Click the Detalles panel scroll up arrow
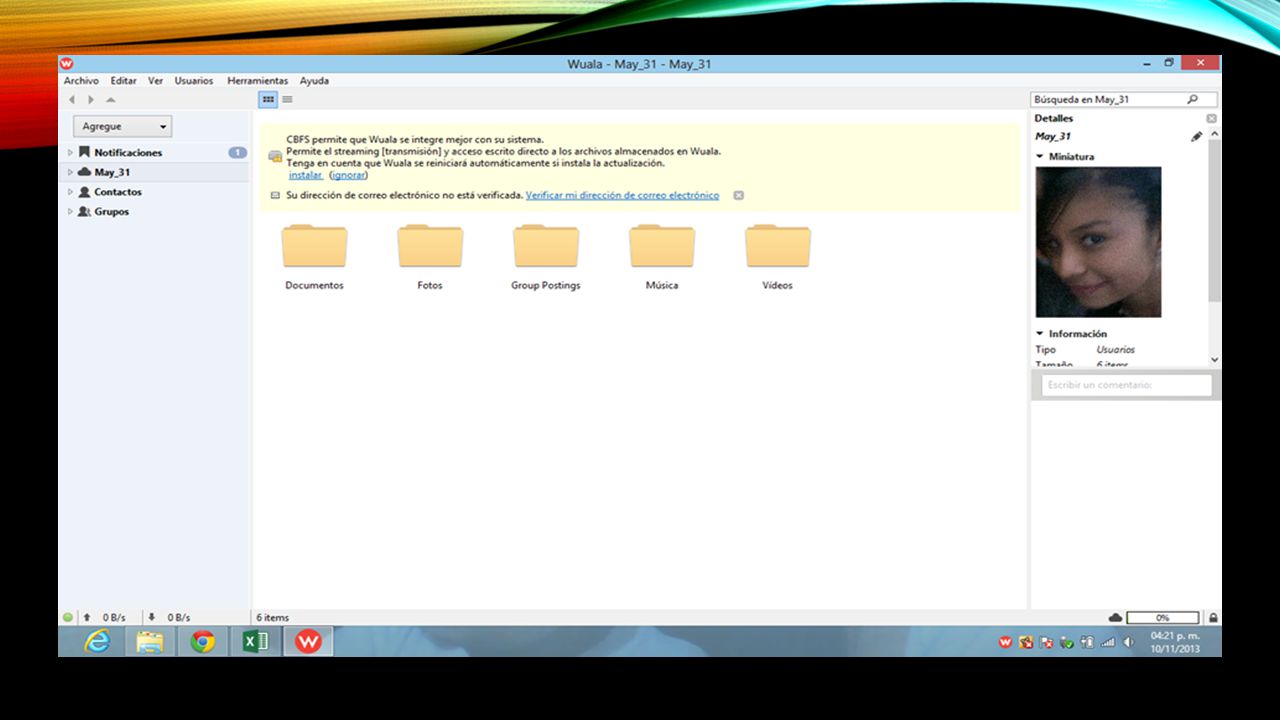 [1215, 133]
